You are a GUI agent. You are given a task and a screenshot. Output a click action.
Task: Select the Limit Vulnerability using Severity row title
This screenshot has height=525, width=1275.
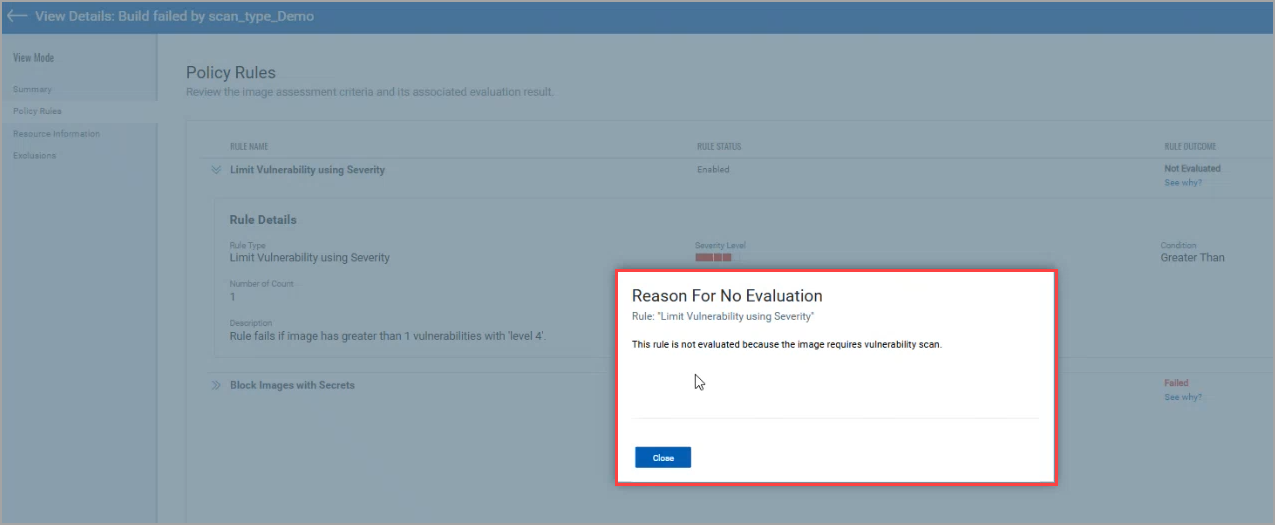coord(307,170)
